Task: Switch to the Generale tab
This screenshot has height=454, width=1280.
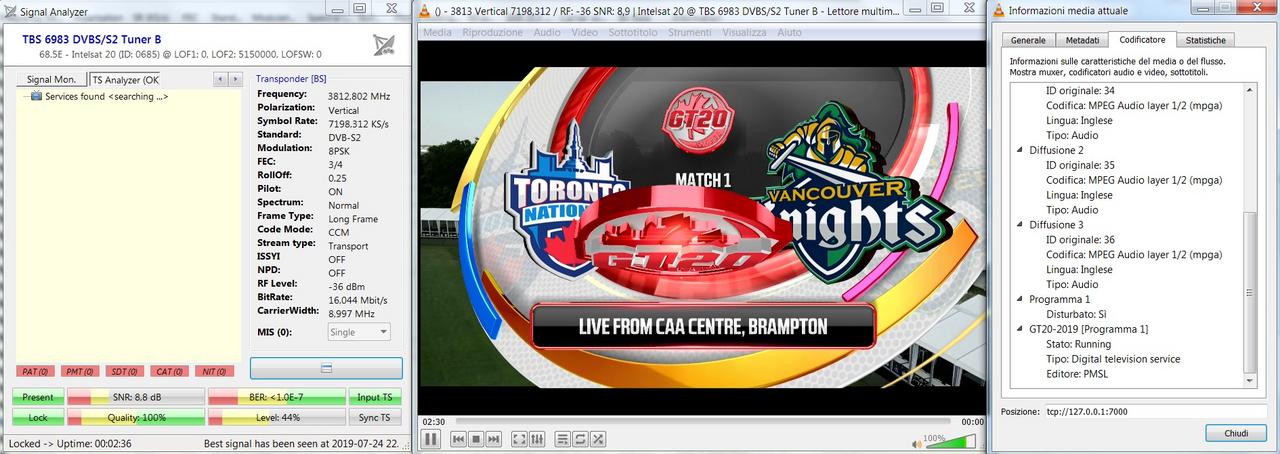Action: (1028, 40)
